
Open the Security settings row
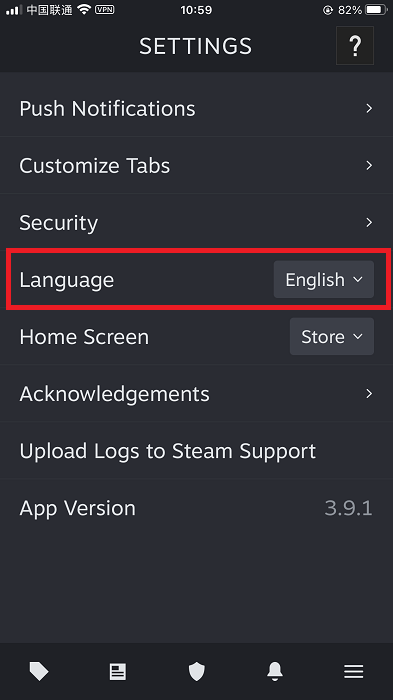coord(196,223)
